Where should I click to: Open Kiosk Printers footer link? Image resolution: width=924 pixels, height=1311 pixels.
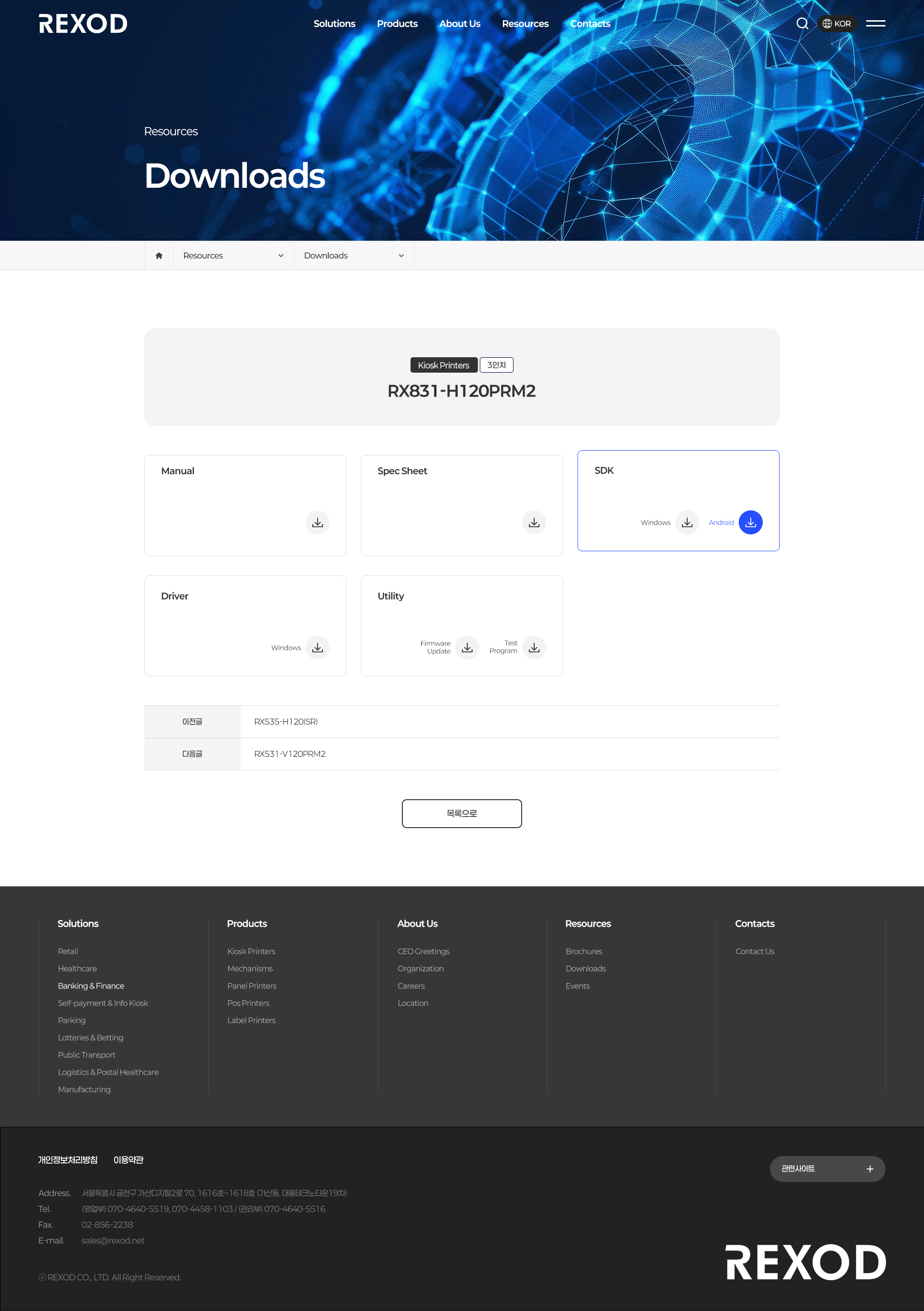click(x=251, y=951)
